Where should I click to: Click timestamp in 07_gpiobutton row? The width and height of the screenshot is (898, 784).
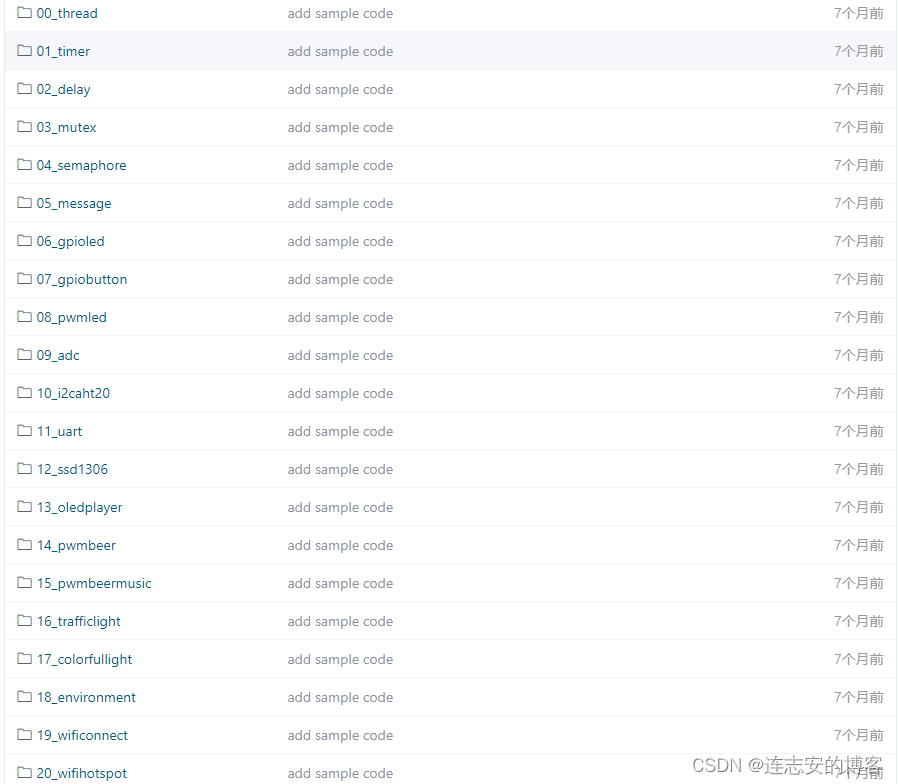tap(858, 279)
